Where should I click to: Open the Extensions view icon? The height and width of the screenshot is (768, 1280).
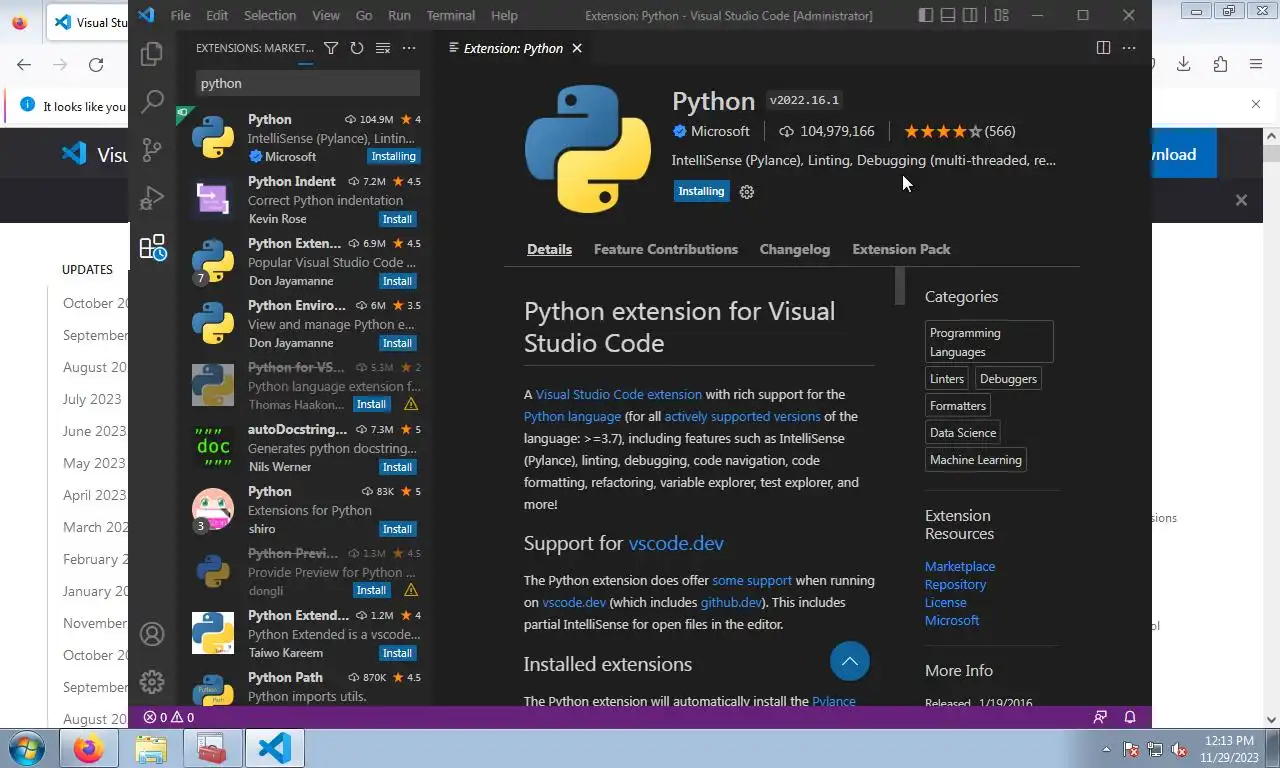tap(152, 247)
